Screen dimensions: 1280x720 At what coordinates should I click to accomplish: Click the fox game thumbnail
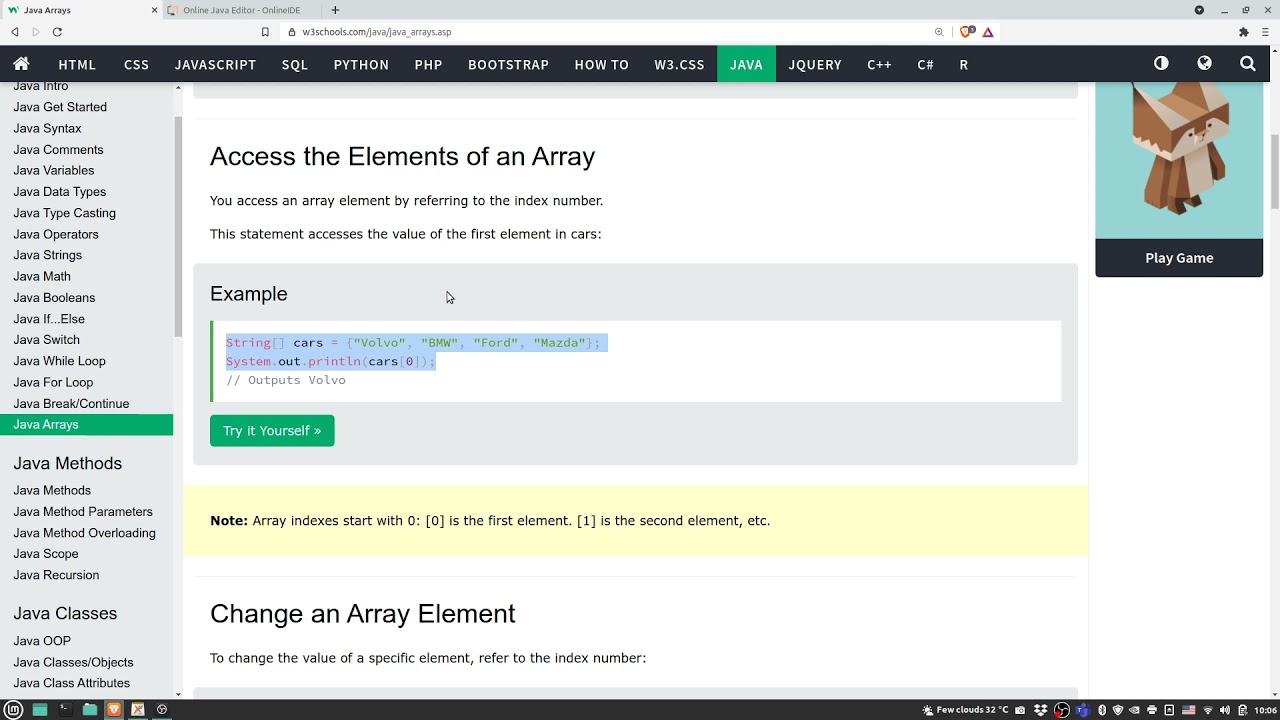pos(1179,160)
